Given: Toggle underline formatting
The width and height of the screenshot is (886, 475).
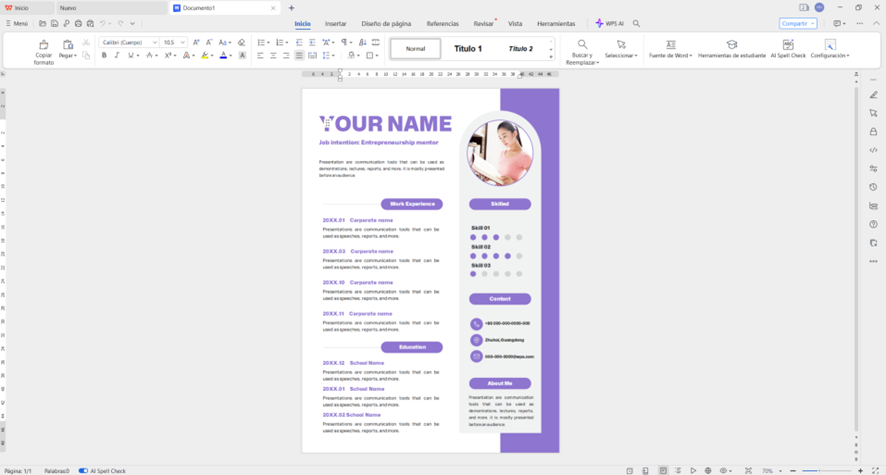Looking at the screenshot, I should point(130,56).
